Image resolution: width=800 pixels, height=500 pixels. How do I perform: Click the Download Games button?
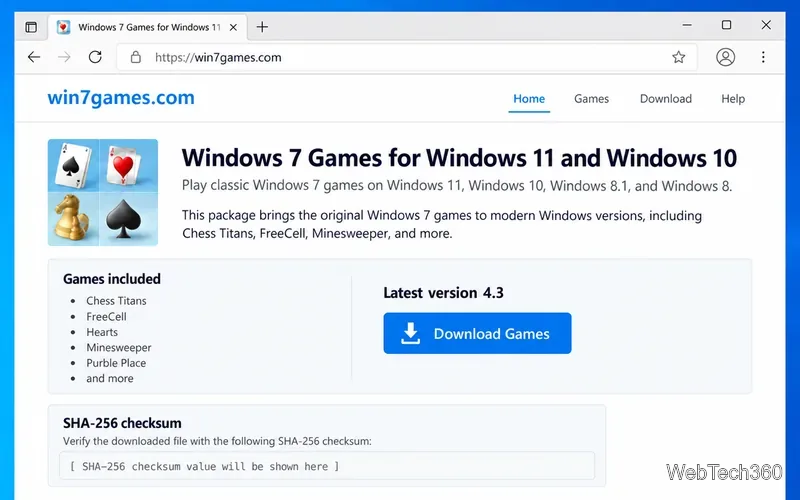tap(478, 333)
